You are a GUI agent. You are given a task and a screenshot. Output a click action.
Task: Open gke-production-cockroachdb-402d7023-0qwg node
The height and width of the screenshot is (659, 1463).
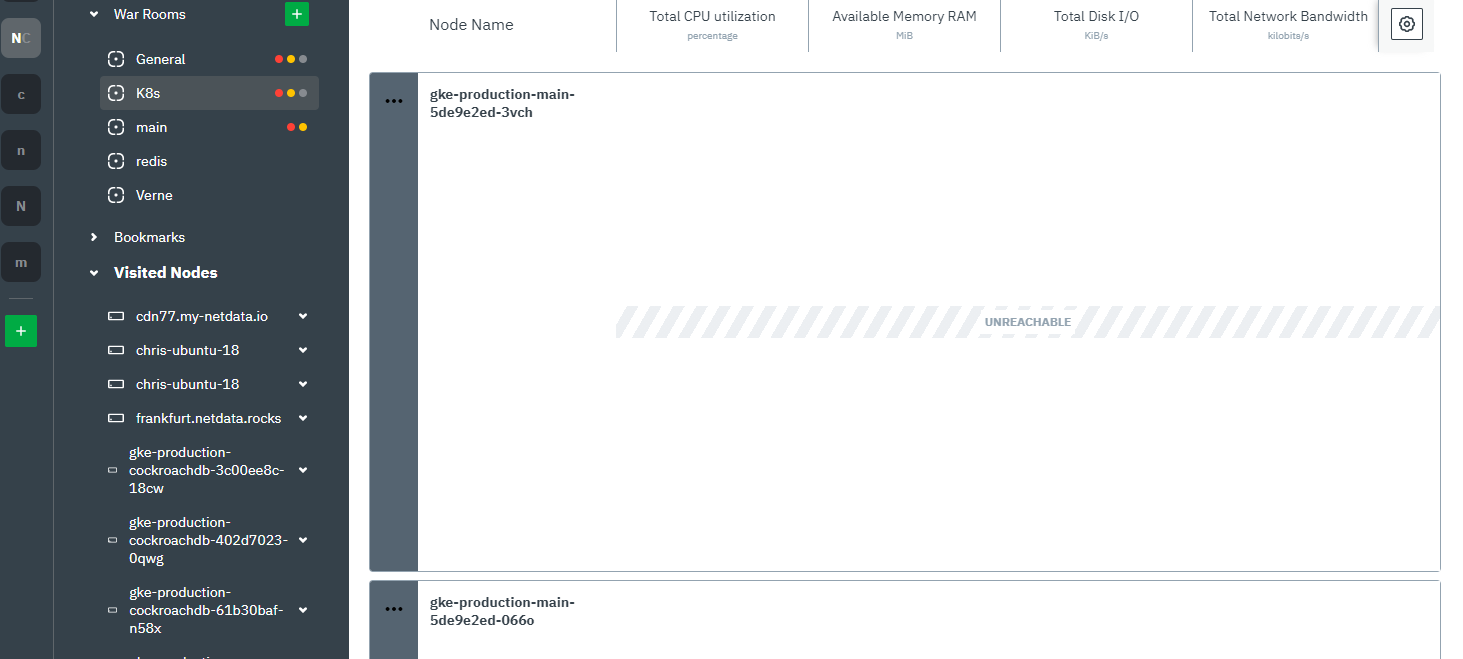click(208, 540)
